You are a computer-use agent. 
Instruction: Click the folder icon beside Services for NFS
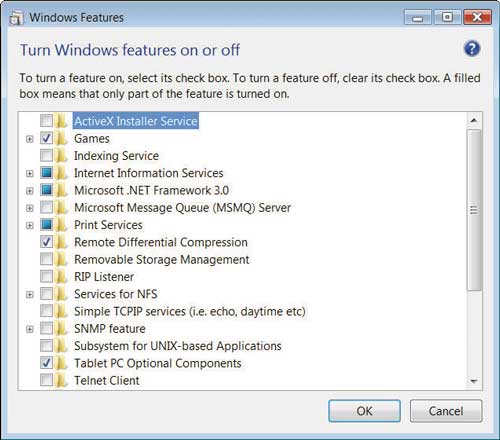(x=61, y=294)
